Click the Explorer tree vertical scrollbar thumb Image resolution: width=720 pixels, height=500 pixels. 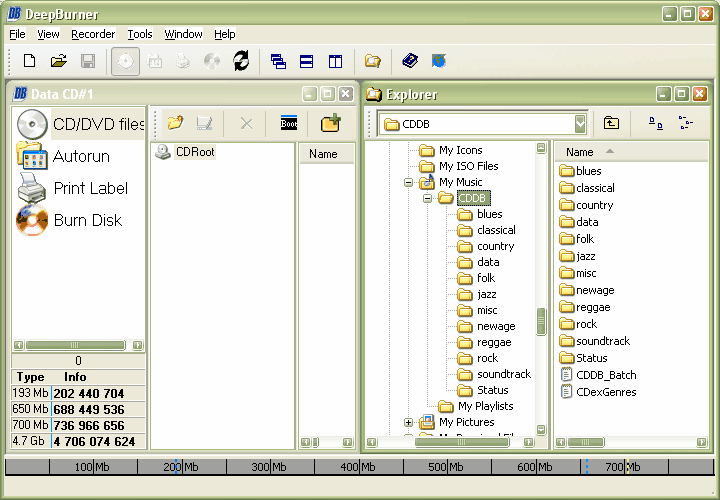tap(541, 321)
